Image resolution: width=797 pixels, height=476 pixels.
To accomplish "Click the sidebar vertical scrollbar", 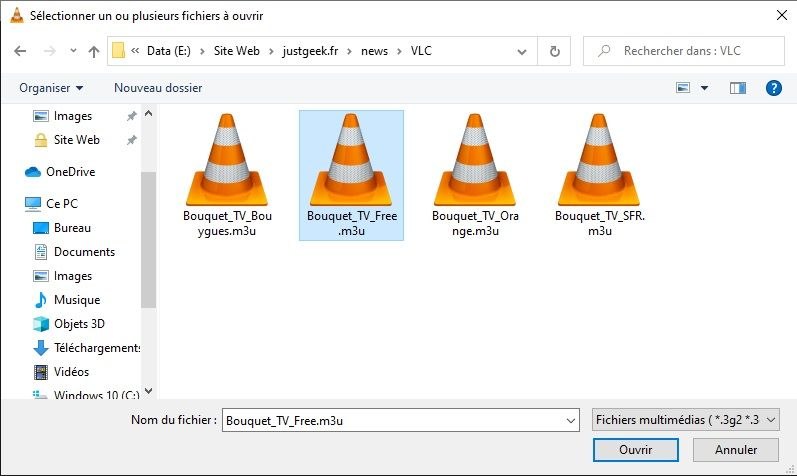I will (x=149, y=240).
